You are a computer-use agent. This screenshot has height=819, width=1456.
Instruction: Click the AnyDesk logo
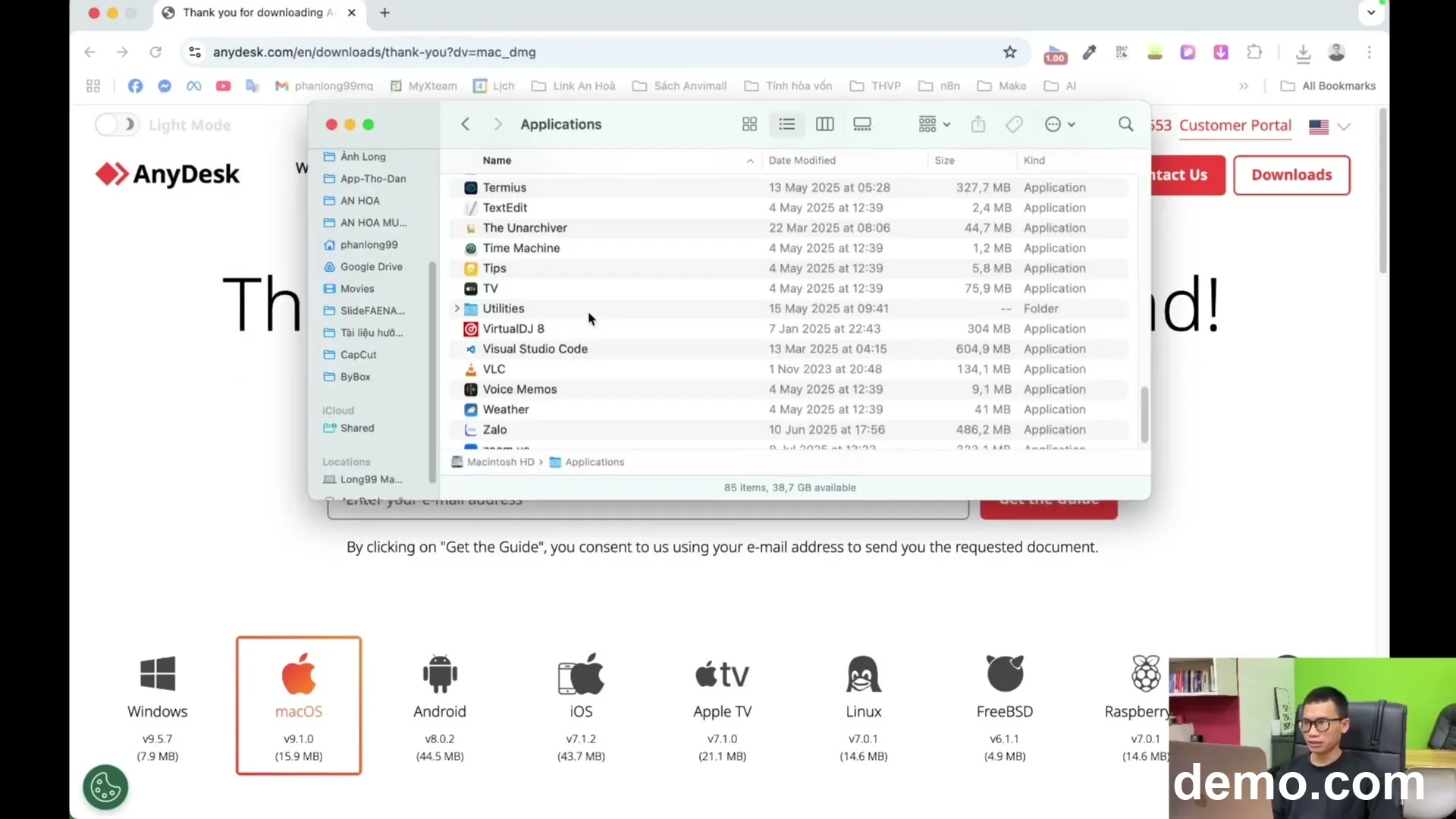(168, 174)
